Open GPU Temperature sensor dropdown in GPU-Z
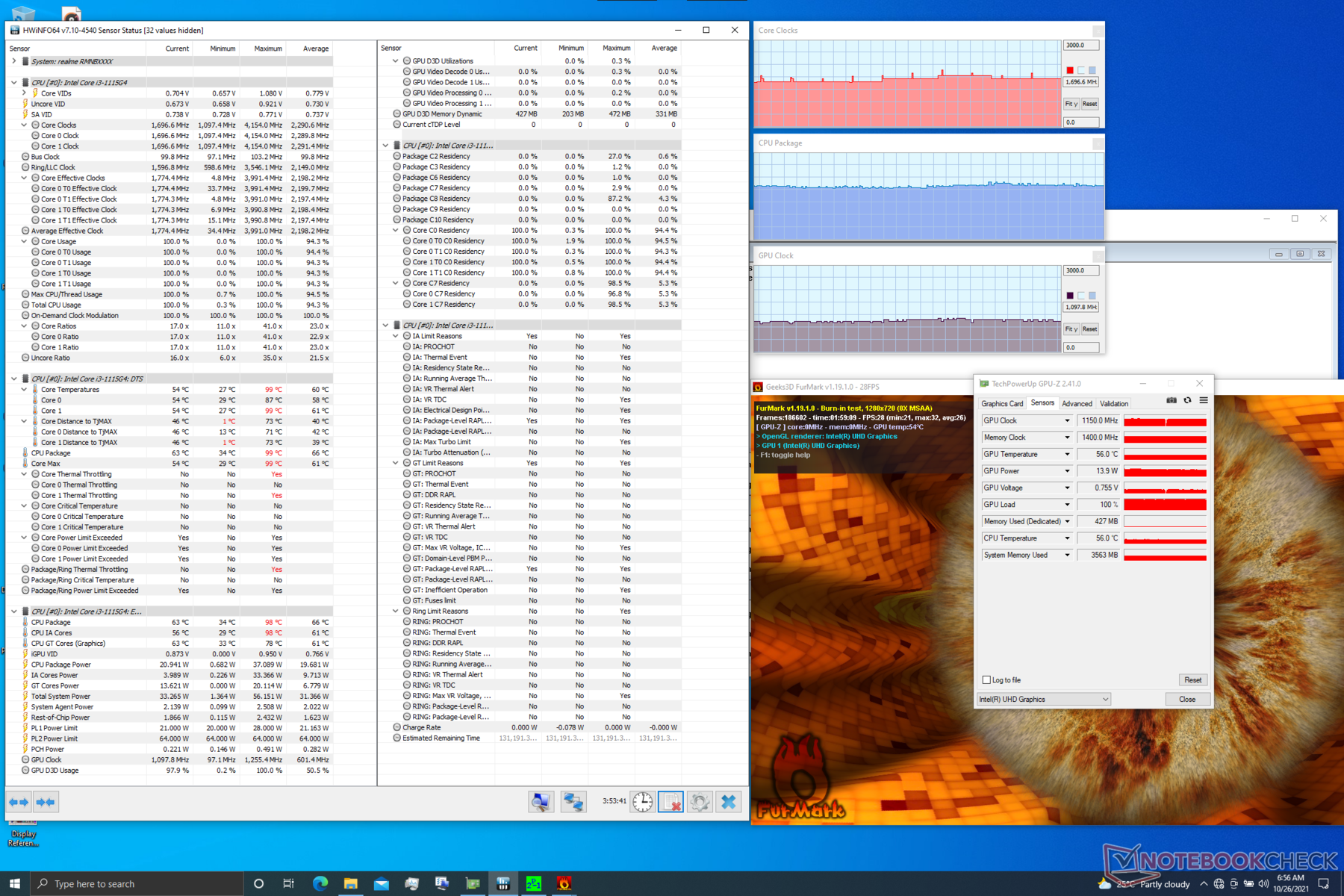This screenshot has width=1344, height=896. (1066, 455)
